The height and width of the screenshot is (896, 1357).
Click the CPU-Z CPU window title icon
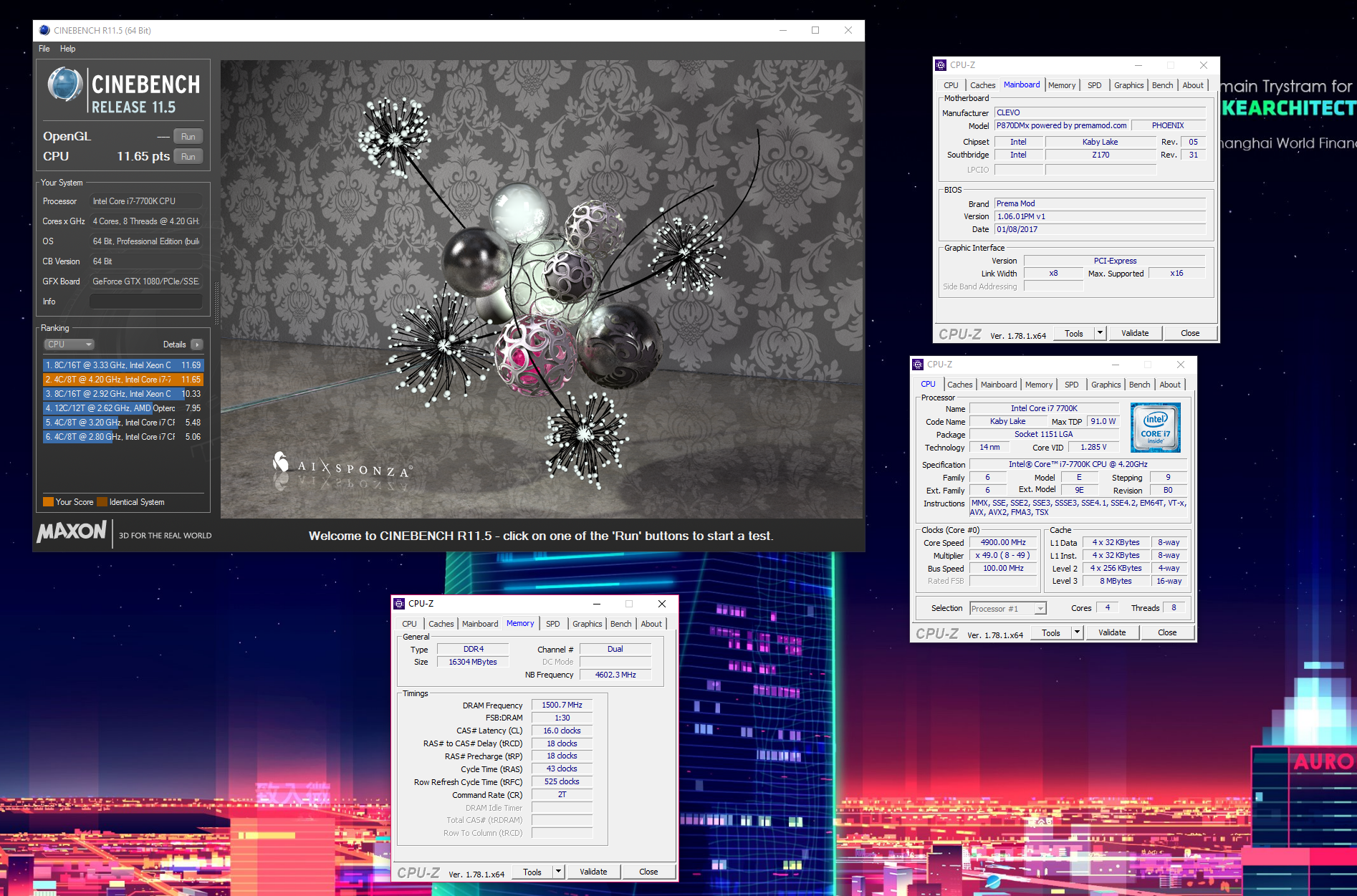click(919, 365)
